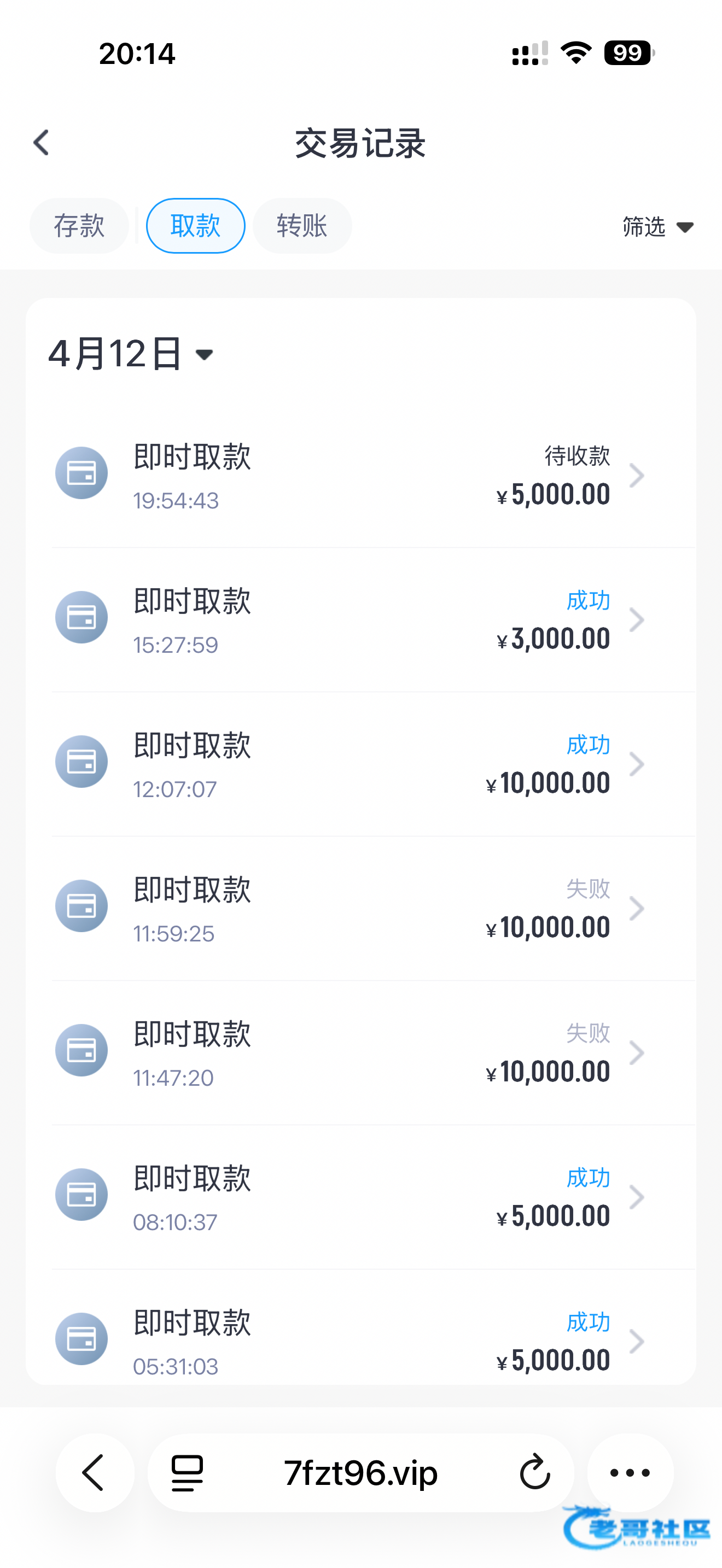Expand the 4月12日 date selector
This screenshot has height=1568, width=722.
[131, 354]
